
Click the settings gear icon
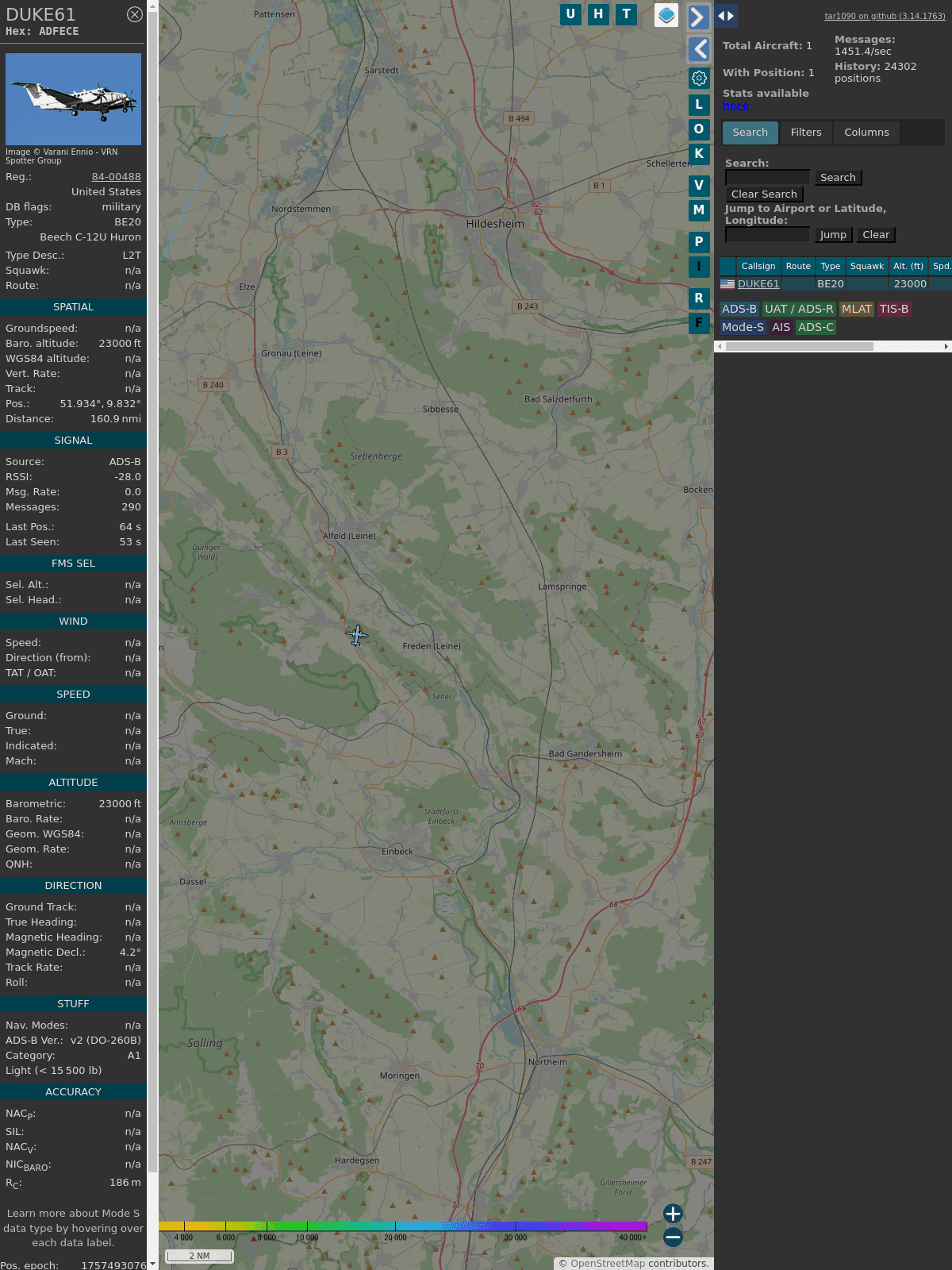click(699, 78)
